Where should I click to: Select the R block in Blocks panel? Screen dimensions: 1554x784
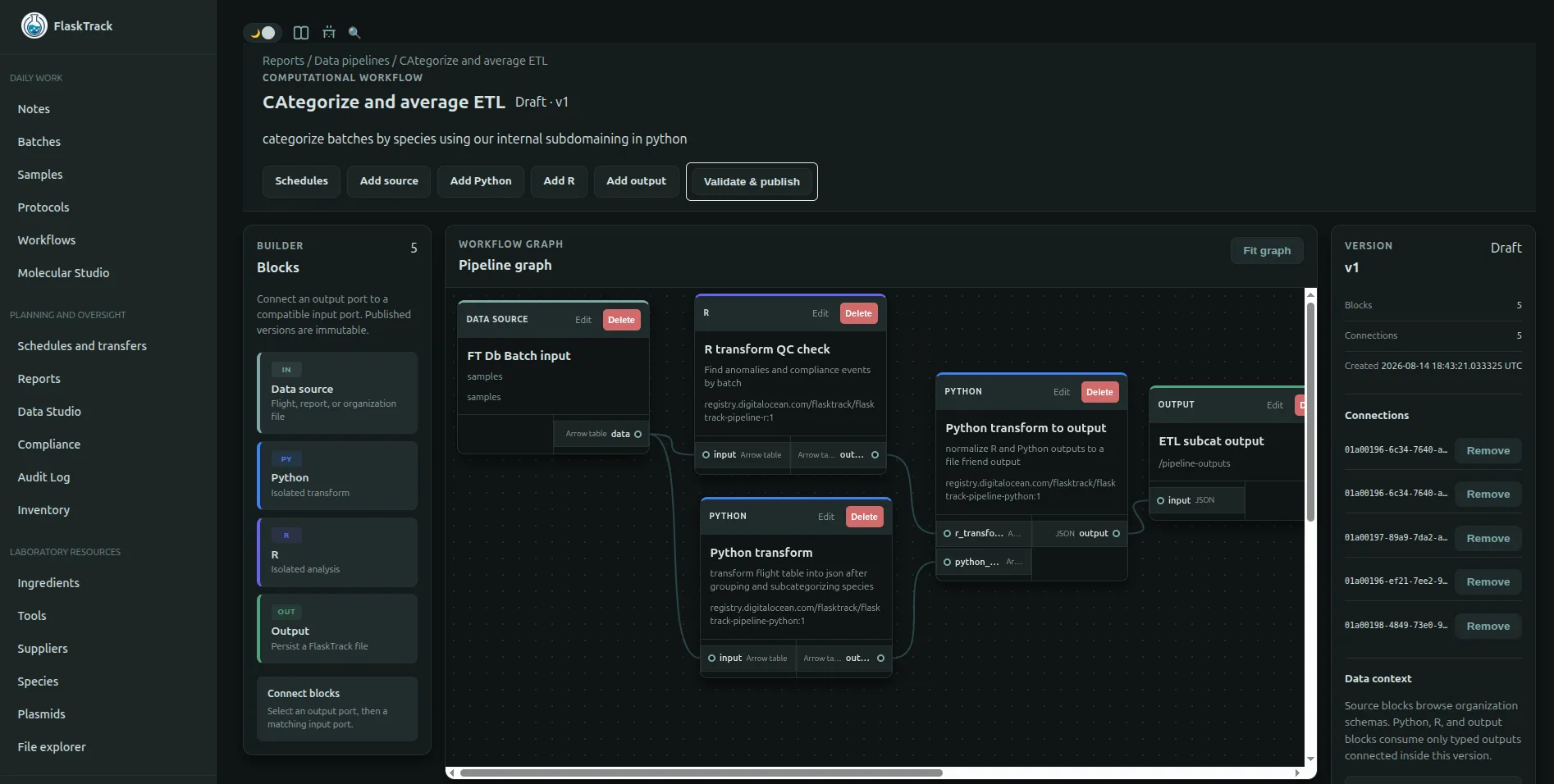pos(337,552)
